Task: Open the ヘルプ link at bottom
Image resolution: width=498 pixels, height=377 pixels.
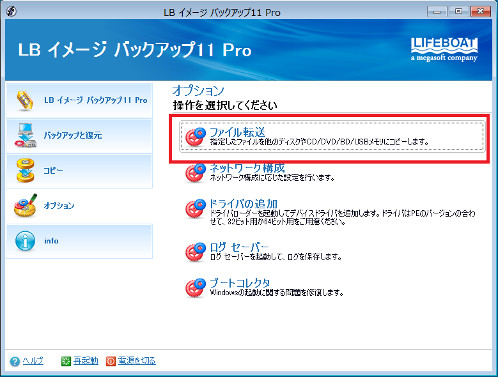Action: (x=33, y=361)
